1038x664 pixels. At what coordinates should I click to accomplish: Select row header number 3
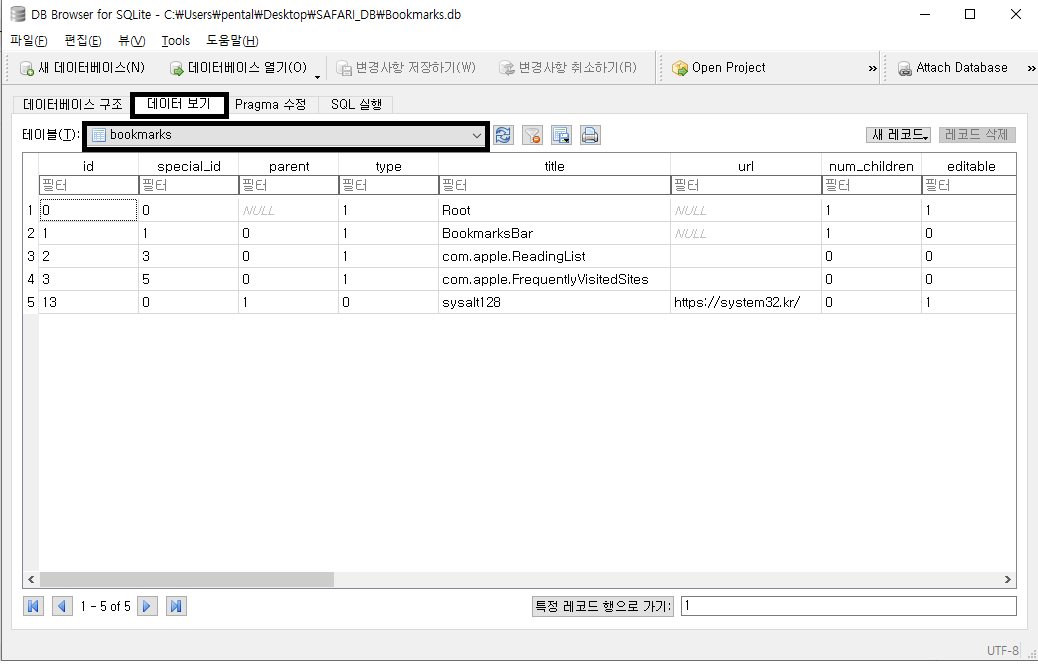(30, 256)
